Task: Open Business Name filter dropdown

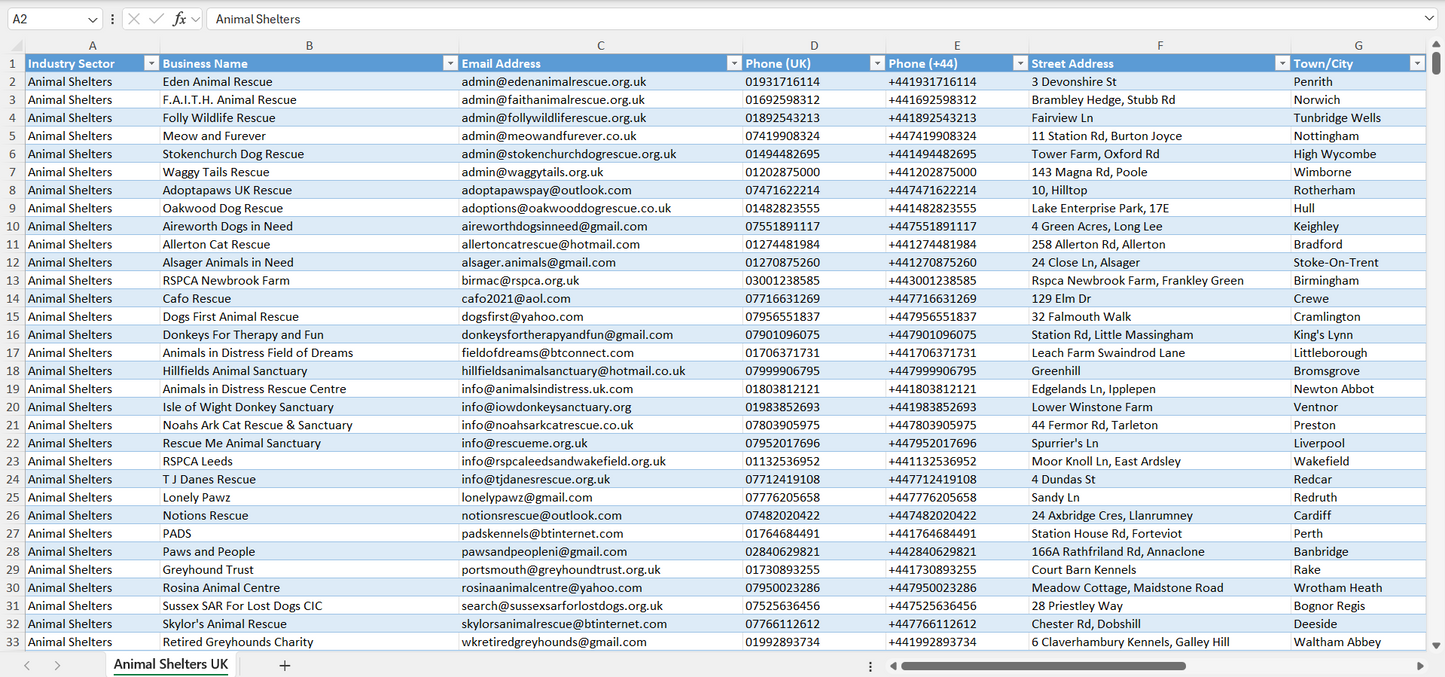Action: [x=450, y=63]
